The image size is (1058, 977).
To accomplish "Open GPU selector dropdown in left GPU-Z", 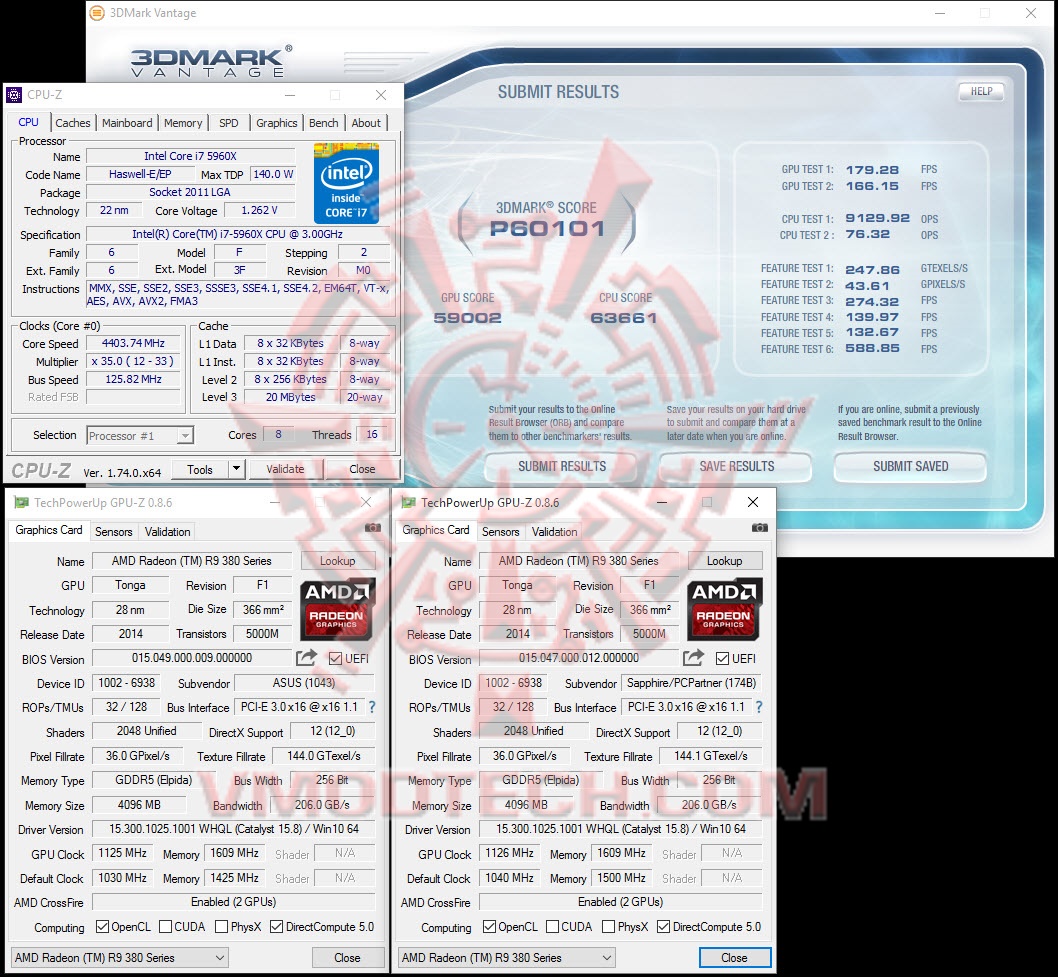I will coord(120,957).
